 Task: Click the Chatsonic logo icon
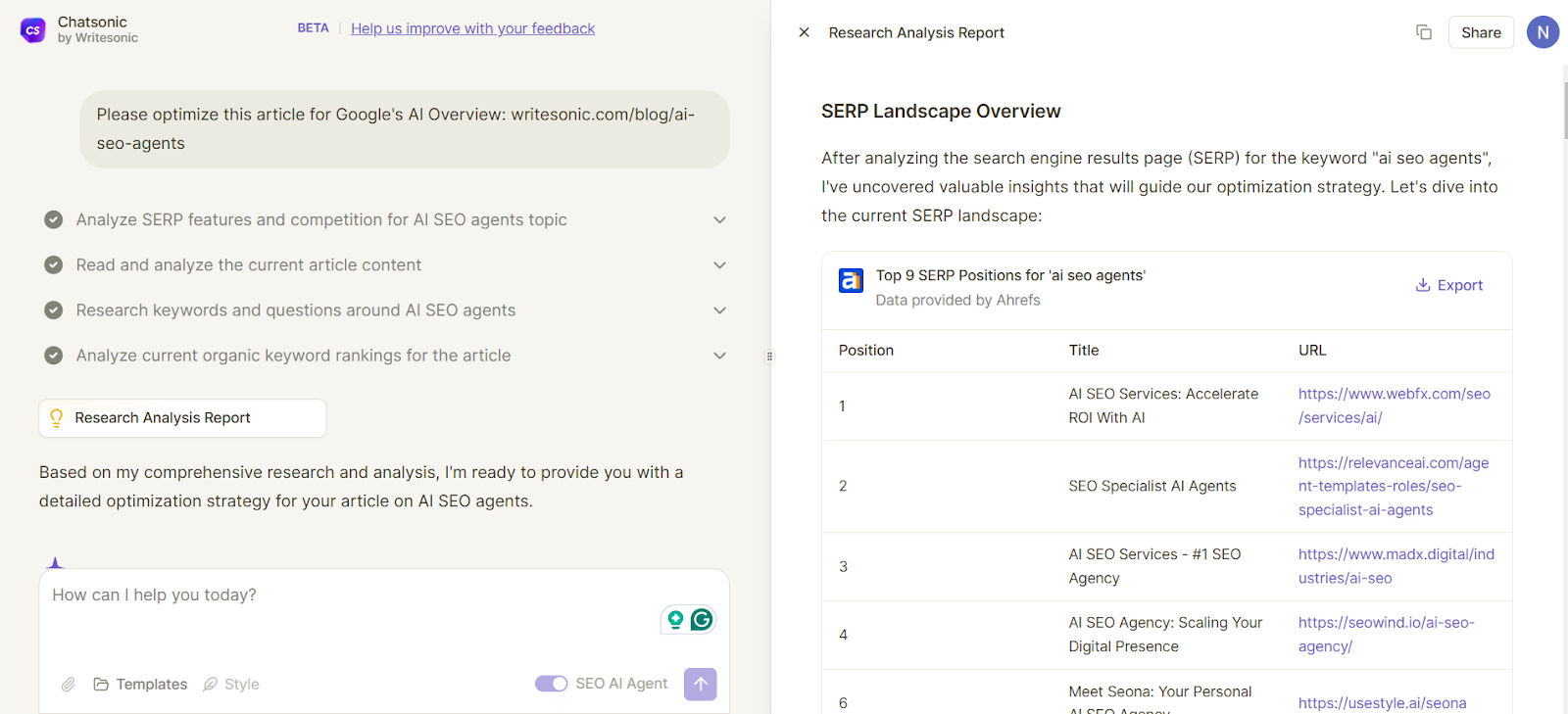coord(32,30)
